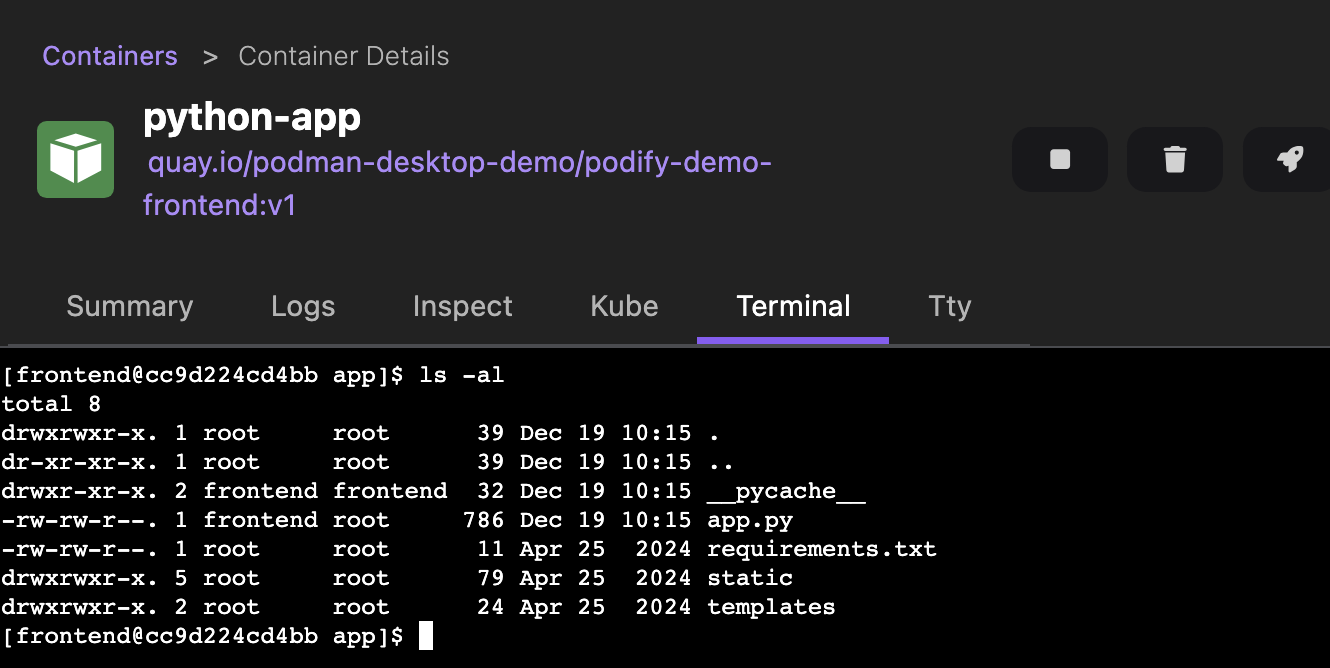The height and width of the screenshot is (668, 1330).
Task: Click the python-app container title
Action: 252,117
